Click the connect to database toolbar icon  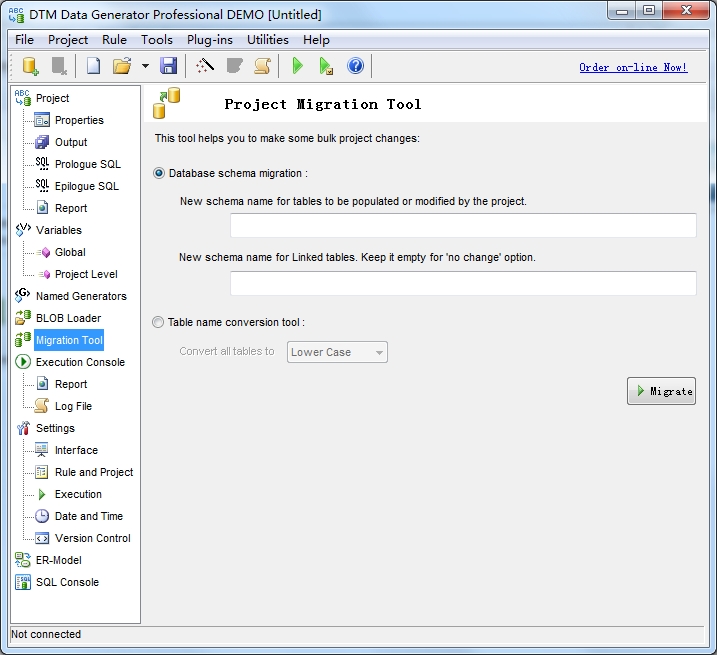(x=31, y=66)
